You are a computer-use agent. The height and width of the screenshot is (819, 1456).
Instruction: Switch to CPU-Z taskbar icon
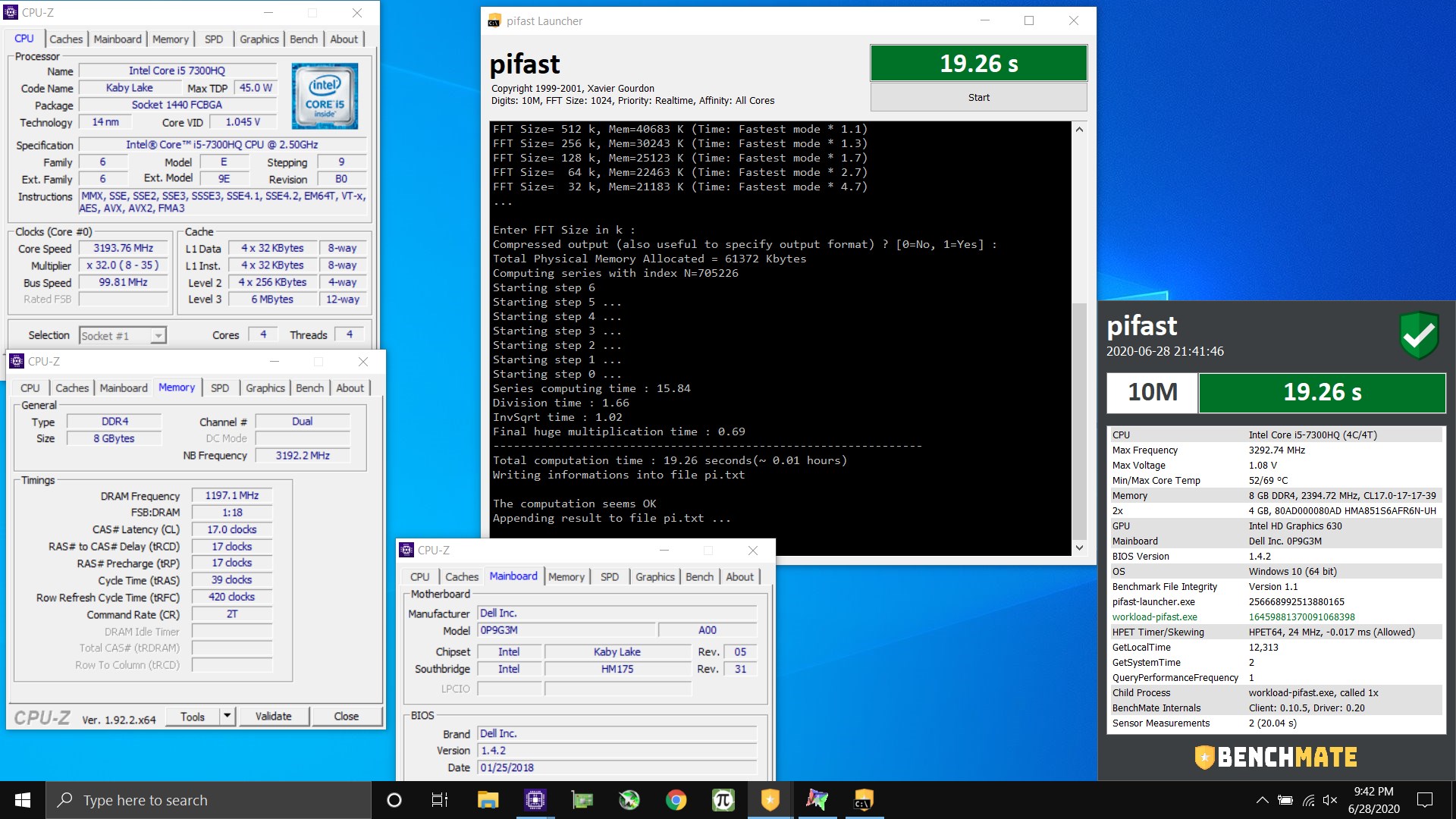click(x=535, y=800)
